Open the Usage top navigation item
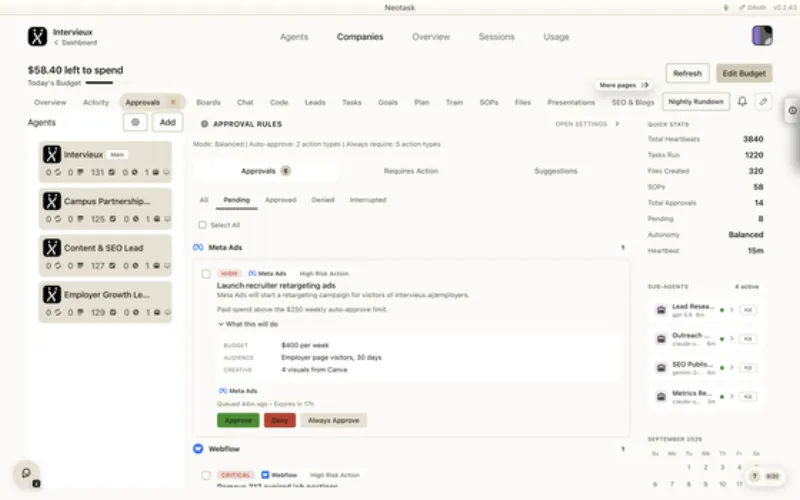This screenshot has height=500, width=800. click(x=556, y=37)
